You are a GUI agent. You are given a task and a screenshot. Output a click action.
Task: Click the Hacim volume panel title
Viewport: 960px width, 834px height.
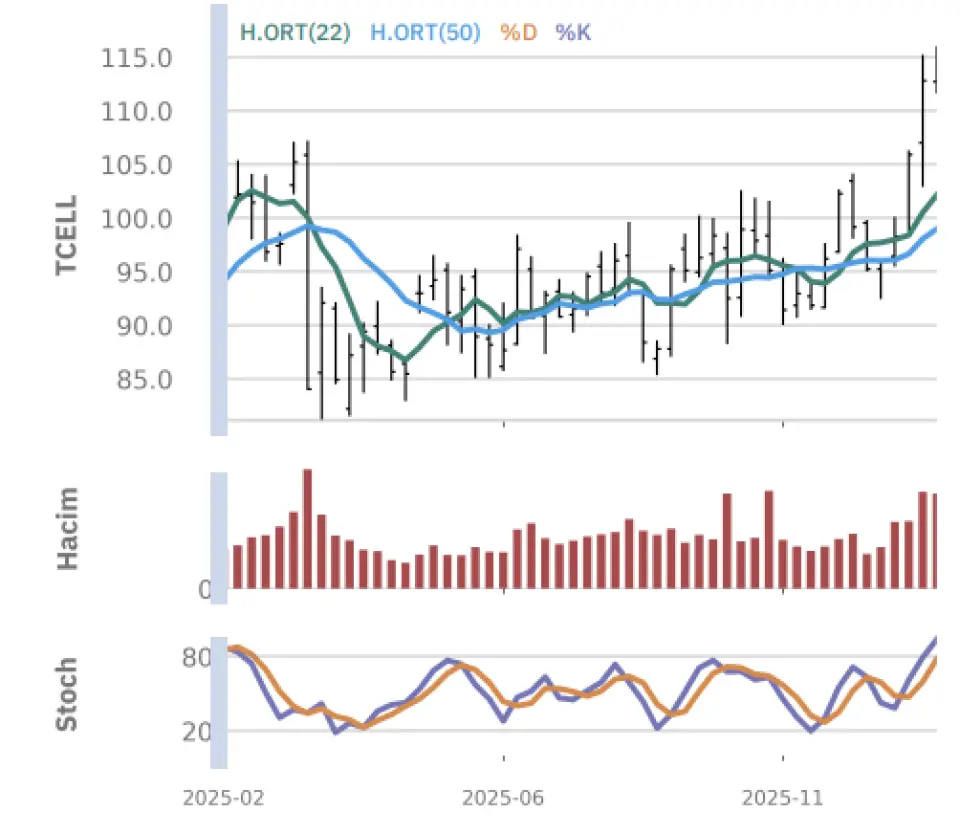67,529
